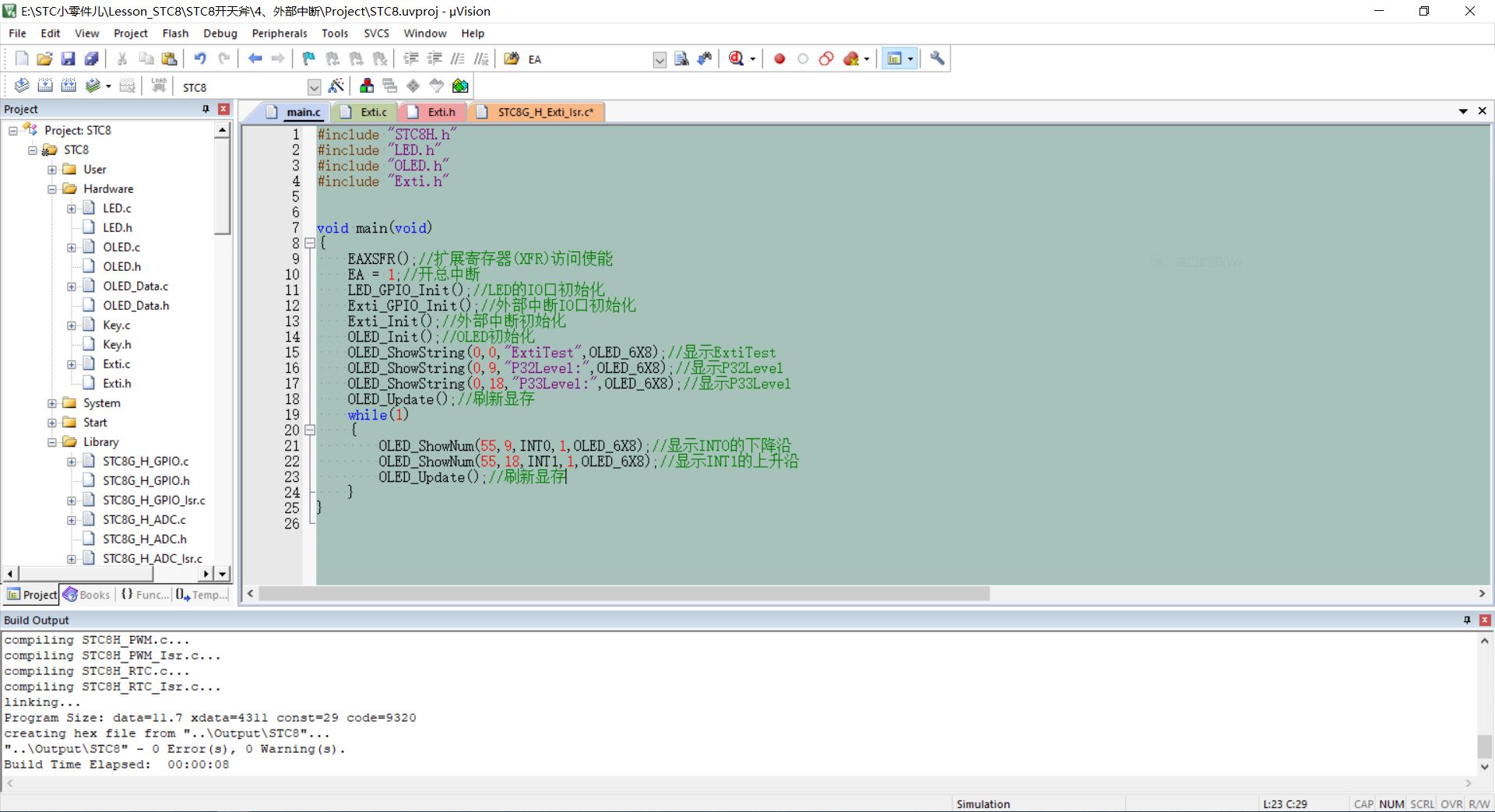Viewport: 1495px width, 812px height.
Task: Open Configuration with the wrench icon
Action: [x=937, y=58]
